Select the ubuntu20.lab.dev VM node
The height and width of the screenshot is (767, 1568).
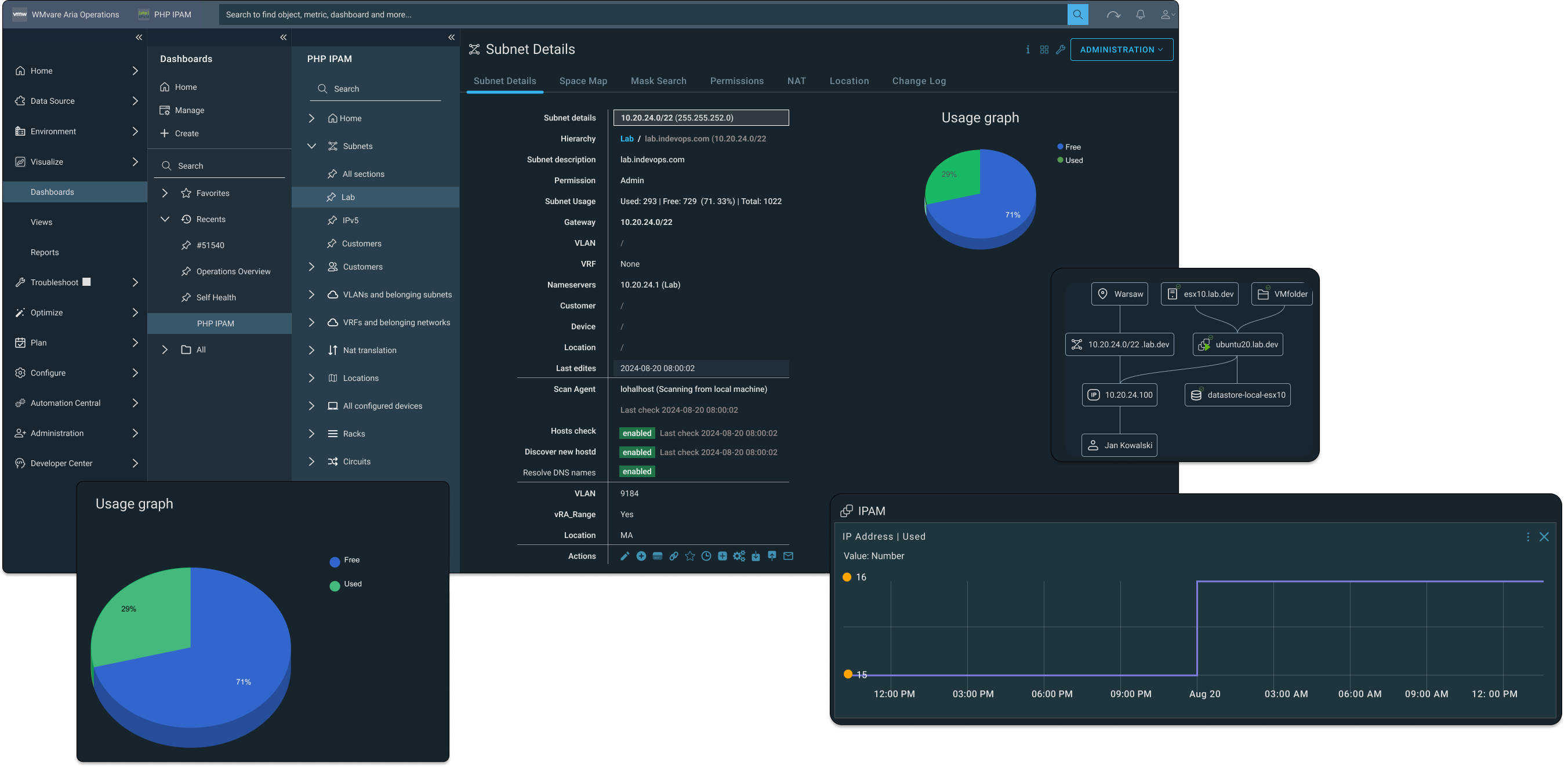pos(1237,344)
